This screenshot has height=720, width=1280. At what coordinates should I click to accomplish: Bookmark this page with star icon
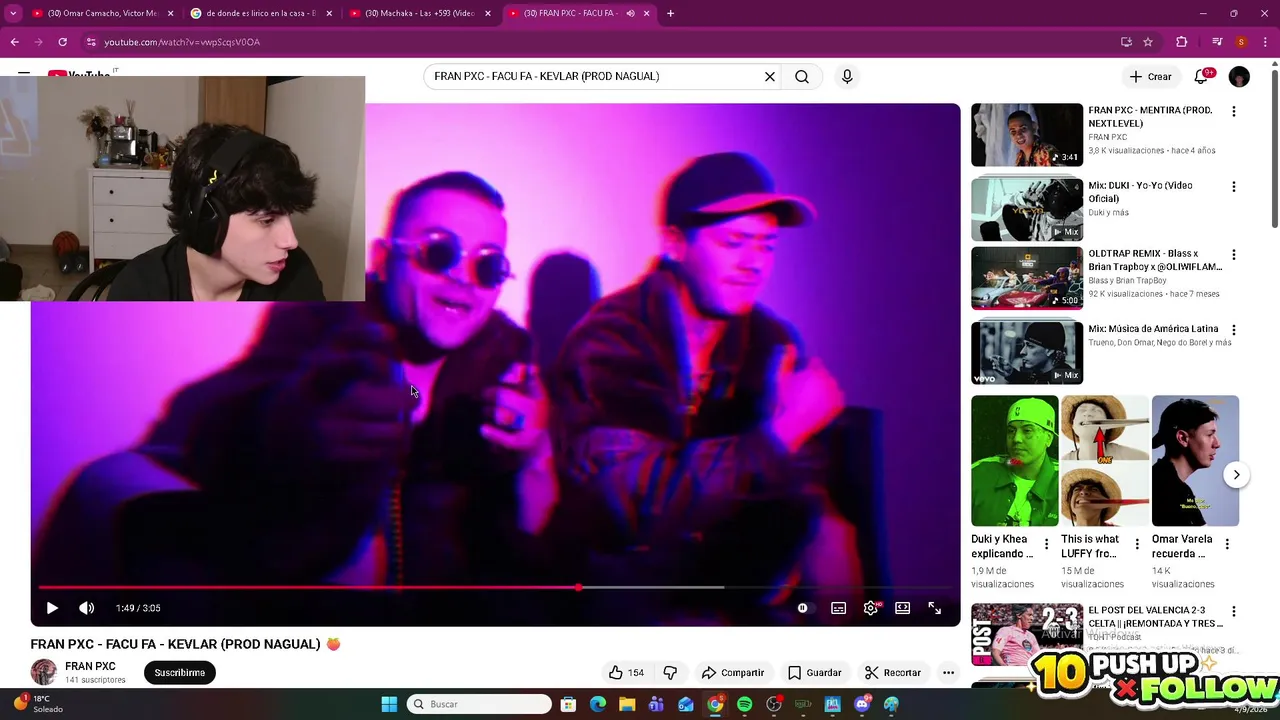point(1148,42)
